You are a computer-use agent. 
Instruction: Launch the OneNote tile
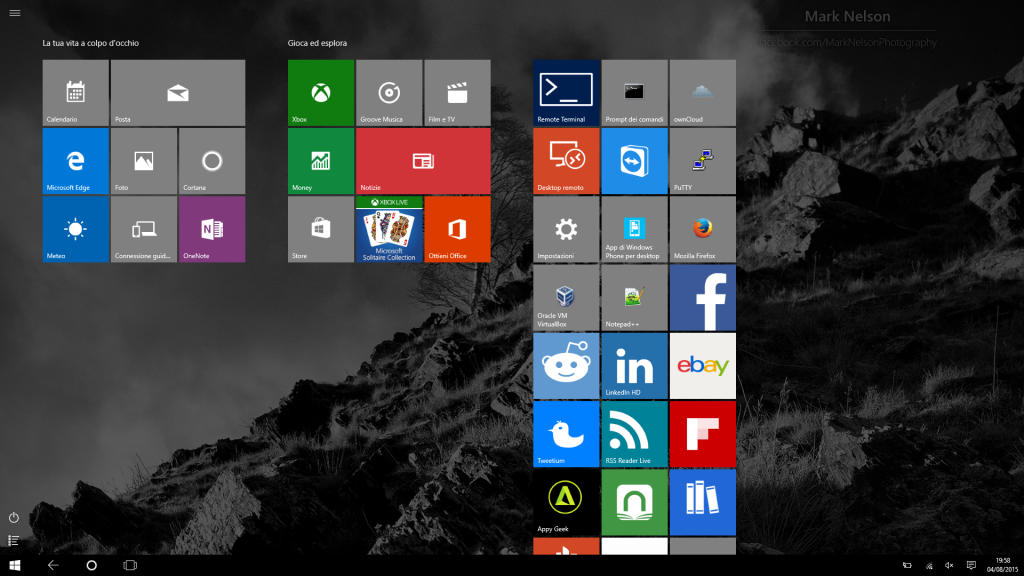(212, 229)
